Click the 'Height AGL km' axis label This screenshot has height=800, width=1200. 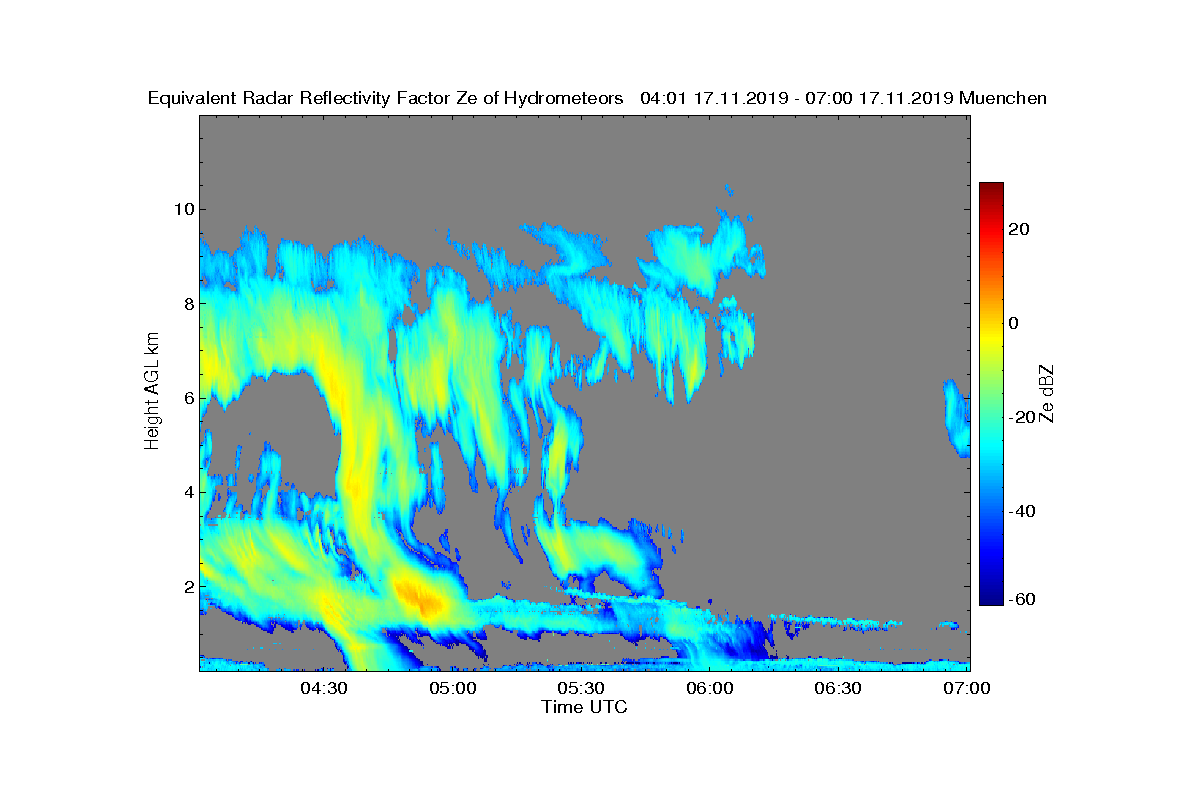click(152, 392)
